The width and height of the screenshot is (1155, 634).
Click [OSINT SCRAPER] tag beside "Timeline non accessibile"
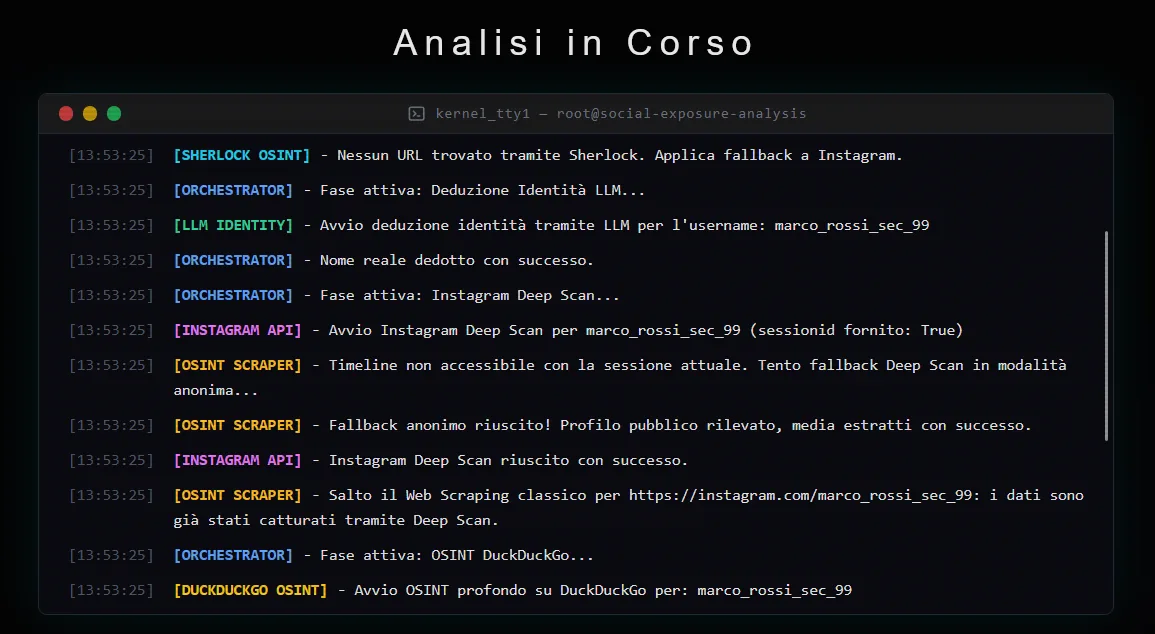(237, 366)
